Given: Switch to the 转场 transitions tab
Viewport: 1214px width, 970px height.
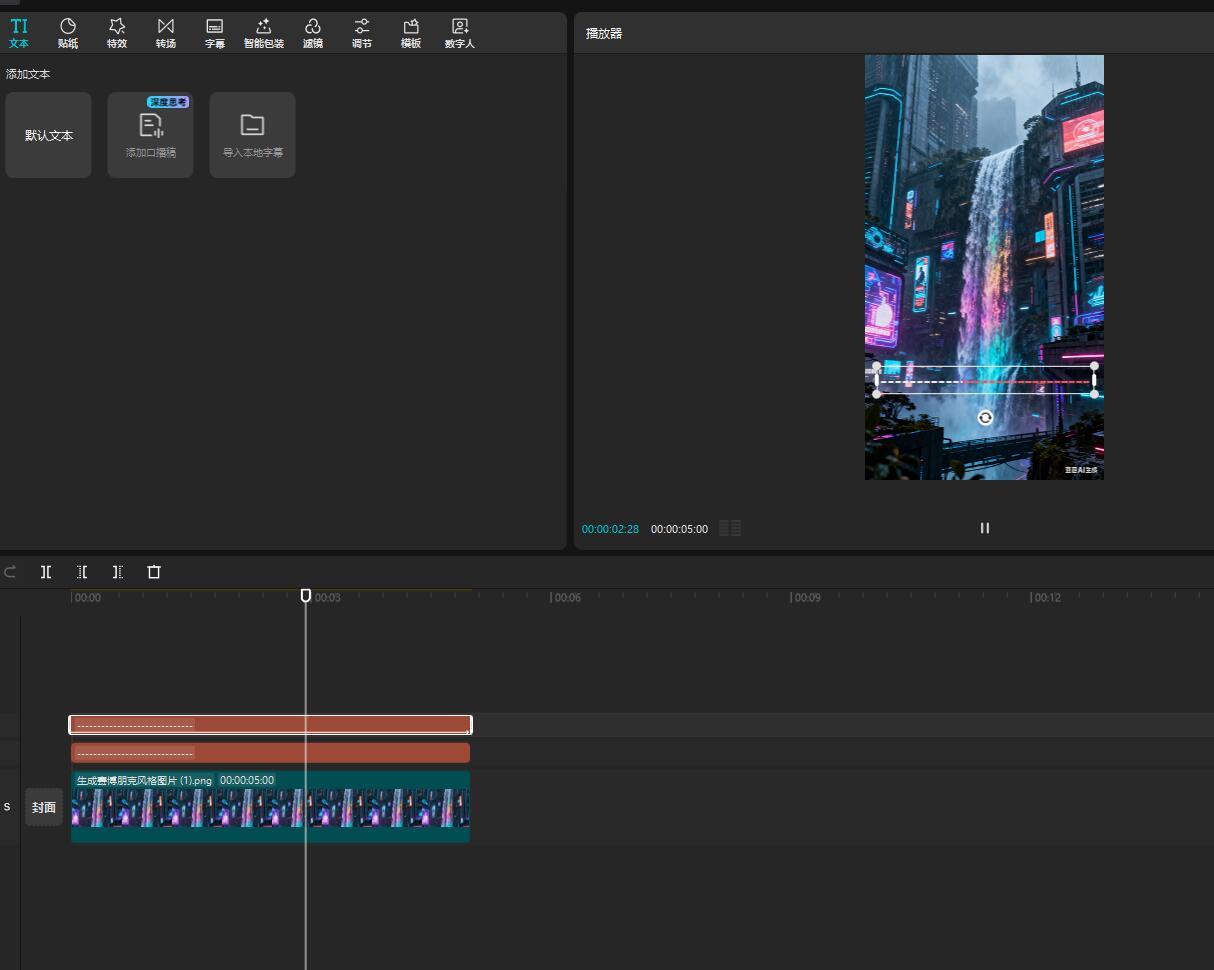Looking at the screenshot, I should click(166, 33).
